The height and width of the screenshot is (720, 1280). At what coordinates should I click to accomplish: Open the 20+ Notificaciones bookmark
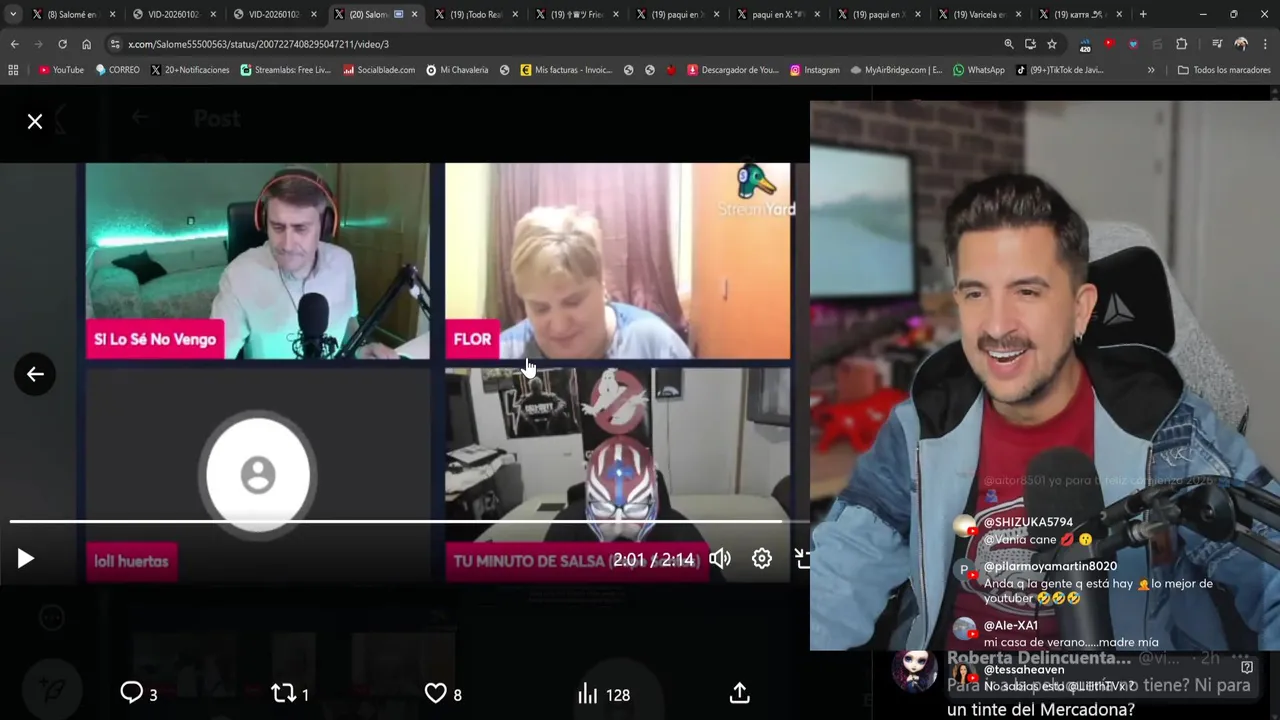[190, 70]
